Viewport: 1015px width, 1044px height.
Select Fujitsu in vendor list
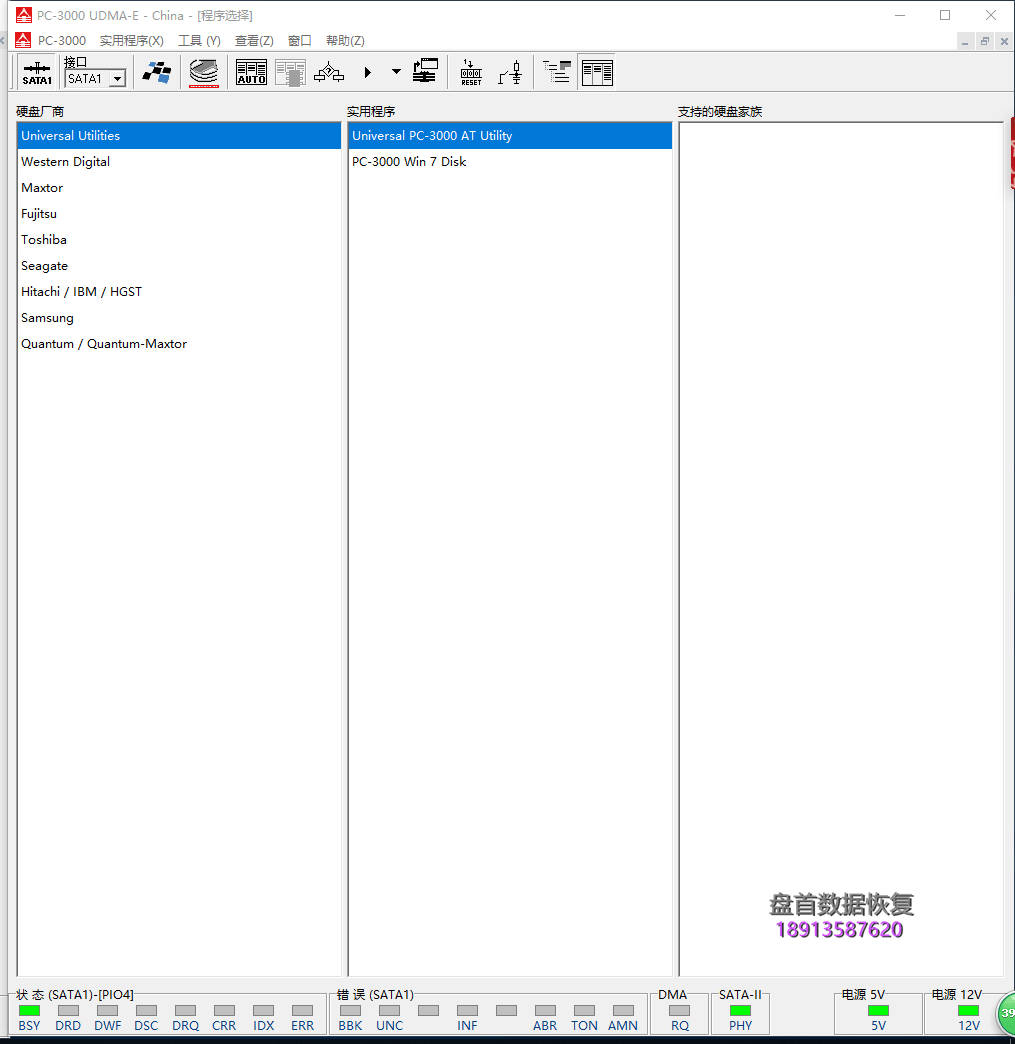tap(178, 214)
